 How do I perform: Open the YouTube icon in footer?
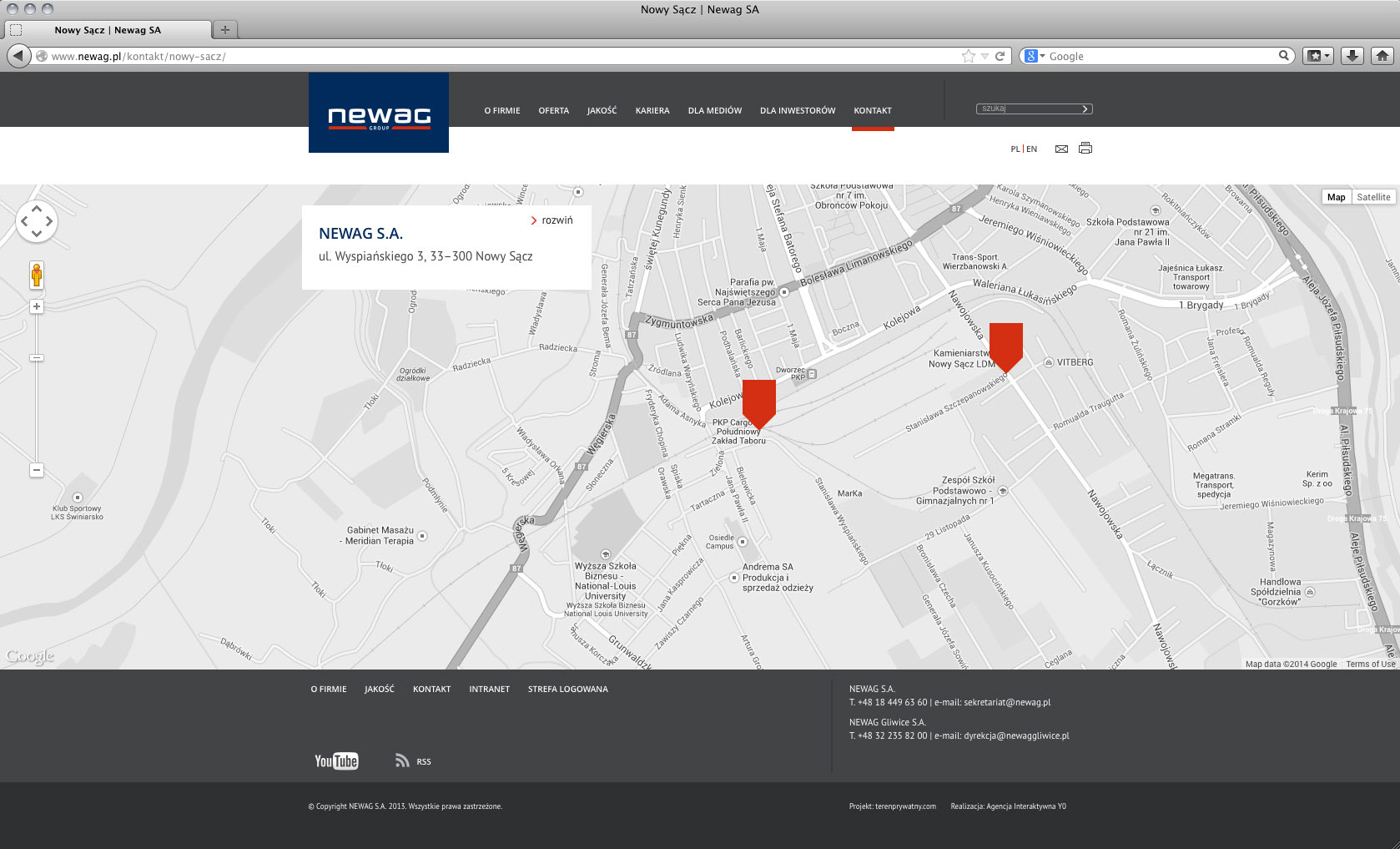[x=336, y=761]
